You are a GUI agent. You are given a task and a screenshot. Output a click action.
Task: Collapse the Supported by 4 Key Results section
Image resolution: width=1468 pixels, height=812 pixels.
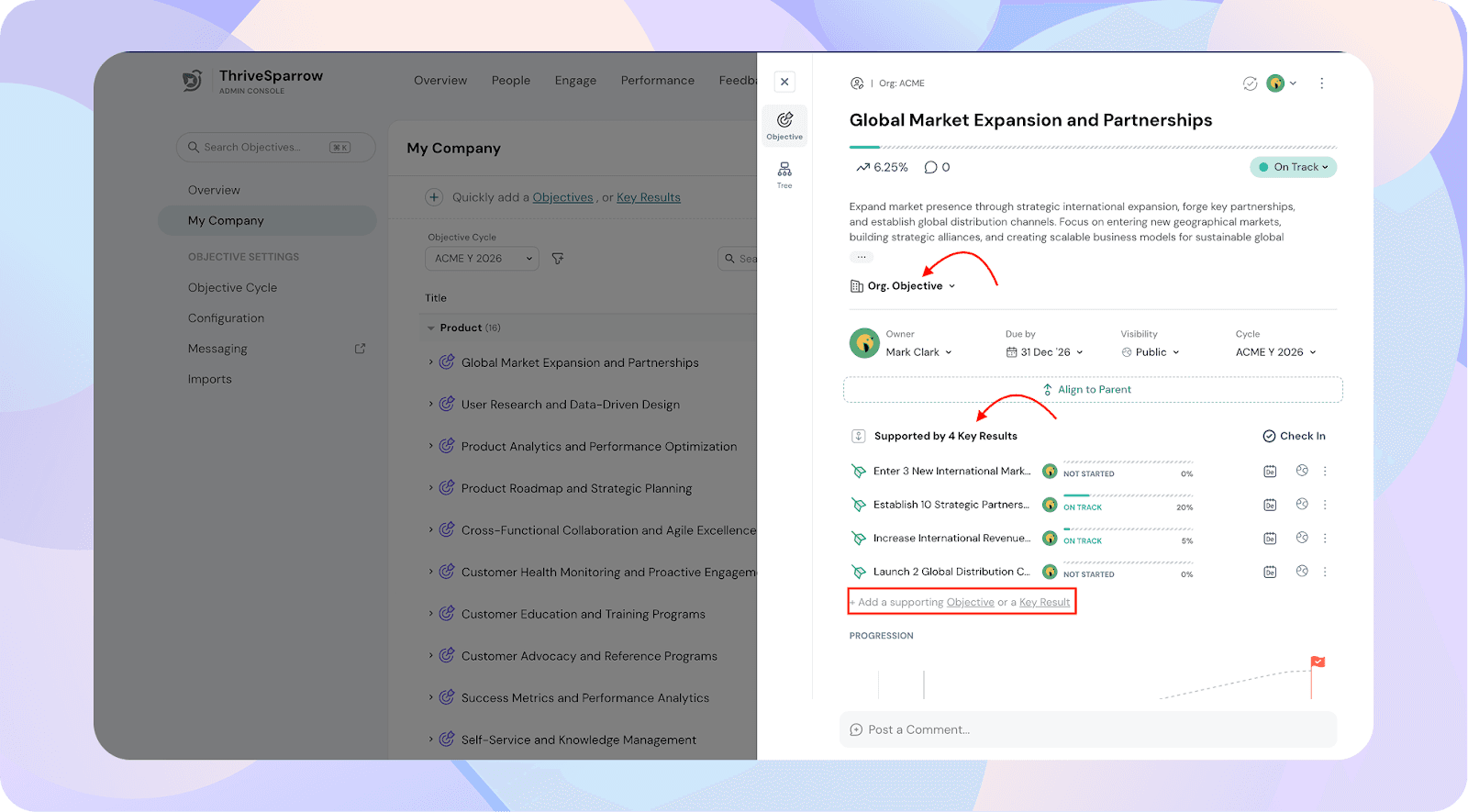point(859,436)
